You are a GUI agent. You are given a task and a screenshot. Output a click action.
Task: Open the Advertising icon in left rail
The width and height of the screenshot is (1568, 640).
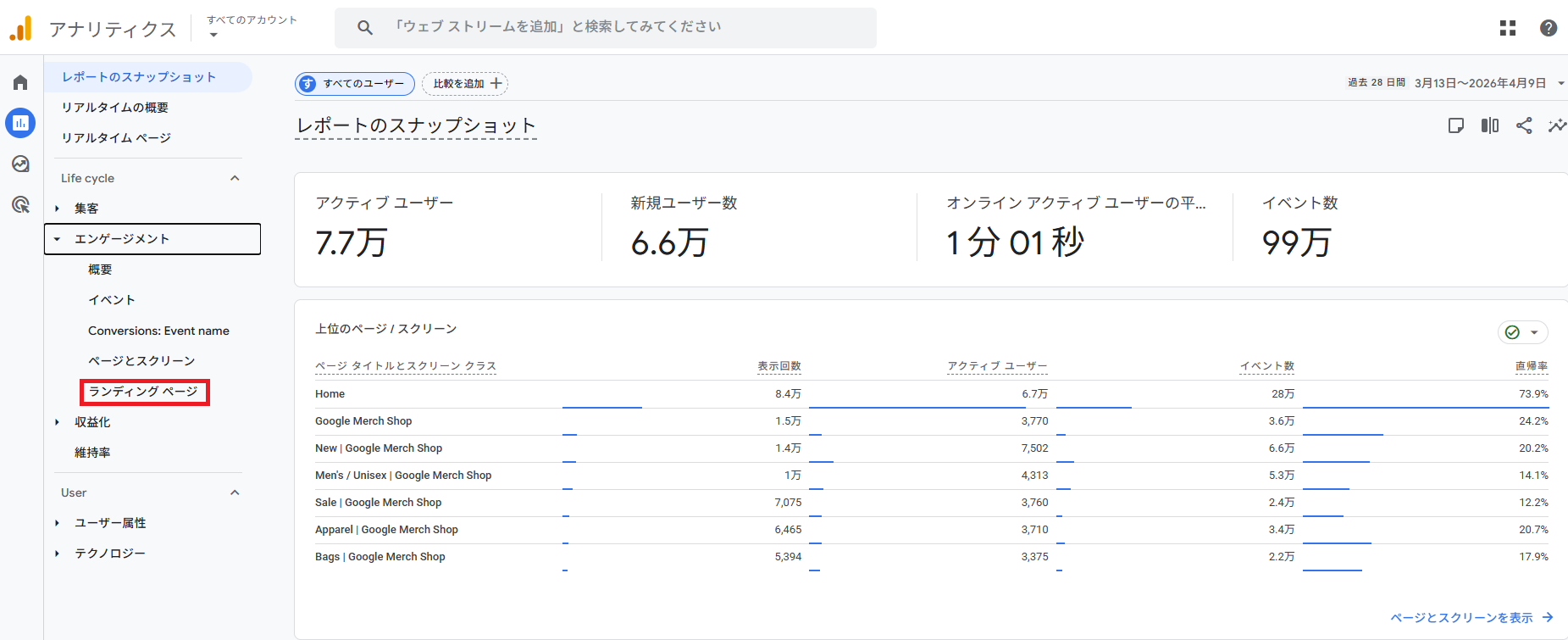click(20, 204)
